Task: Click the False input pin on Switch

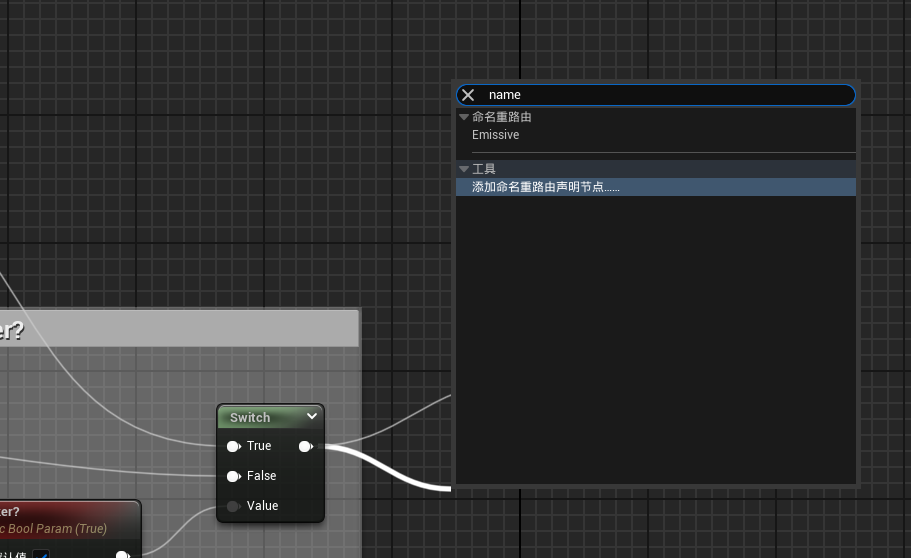Action: point(234,477)
